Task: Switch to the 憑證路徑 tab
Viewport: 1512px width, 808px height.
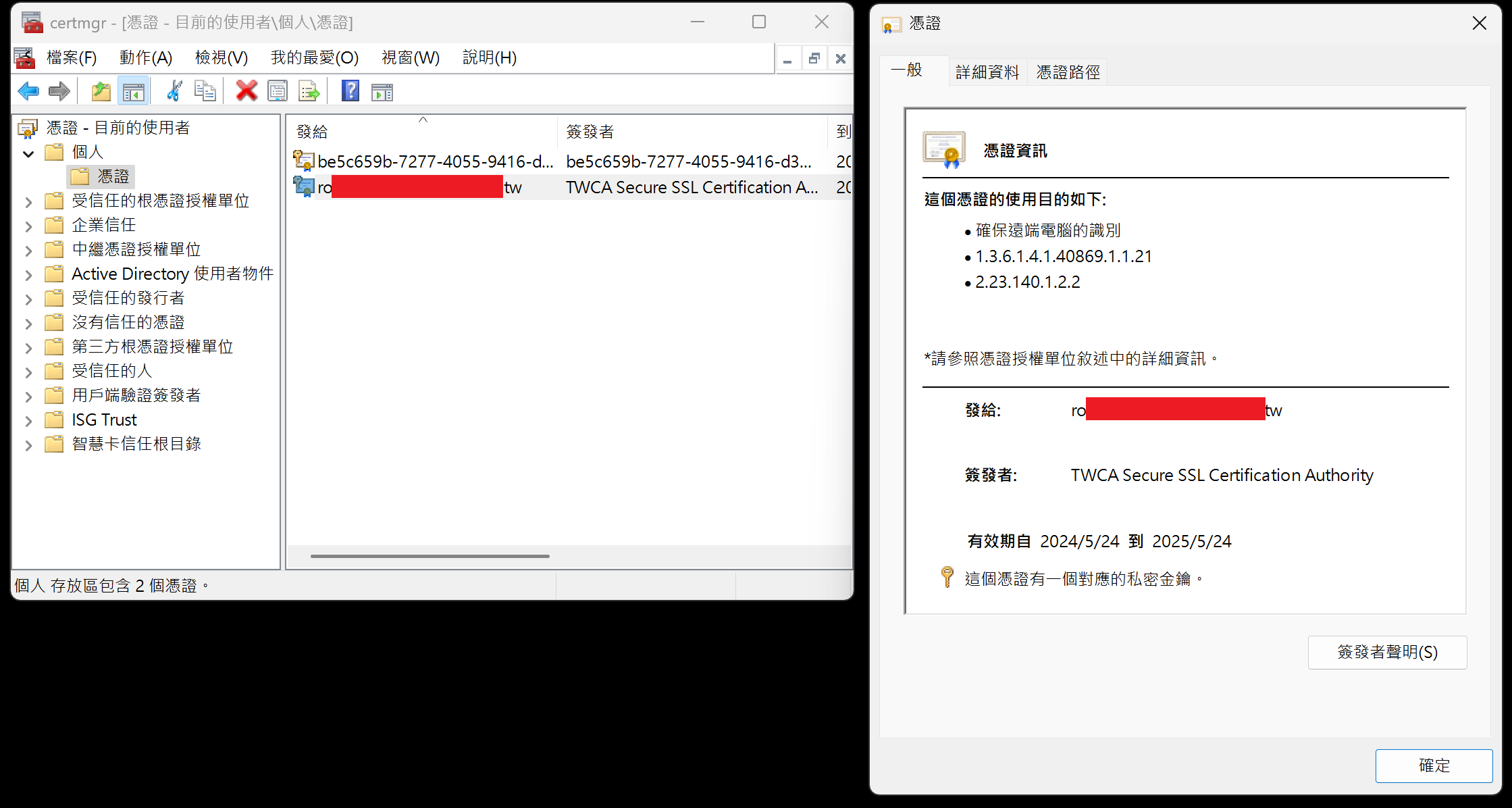Action: pos(1068,72)
